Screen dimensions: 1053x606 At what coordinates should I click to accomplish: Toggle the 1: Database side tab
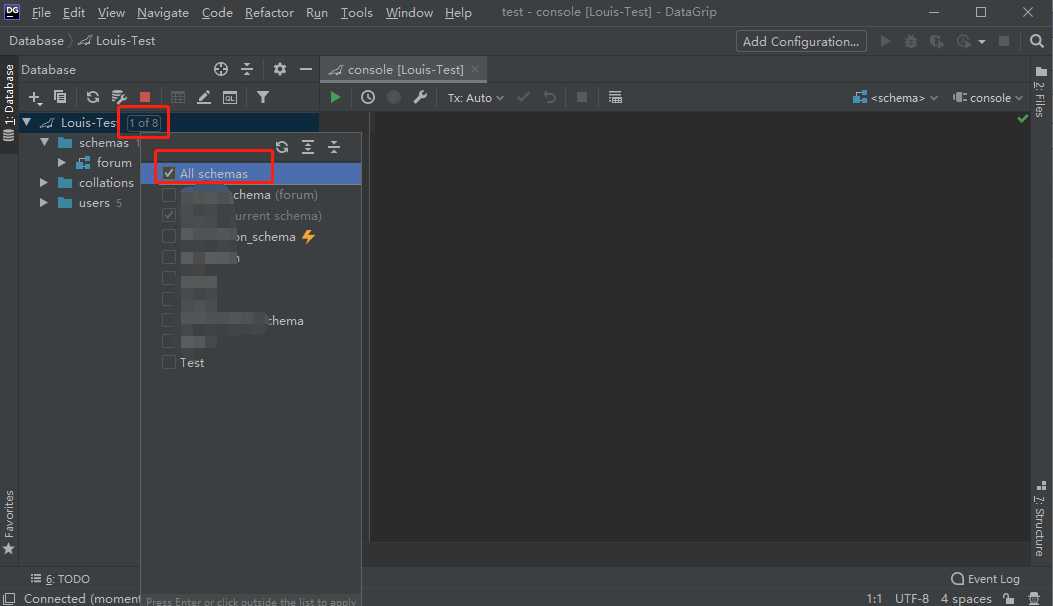tap(9, 102)
